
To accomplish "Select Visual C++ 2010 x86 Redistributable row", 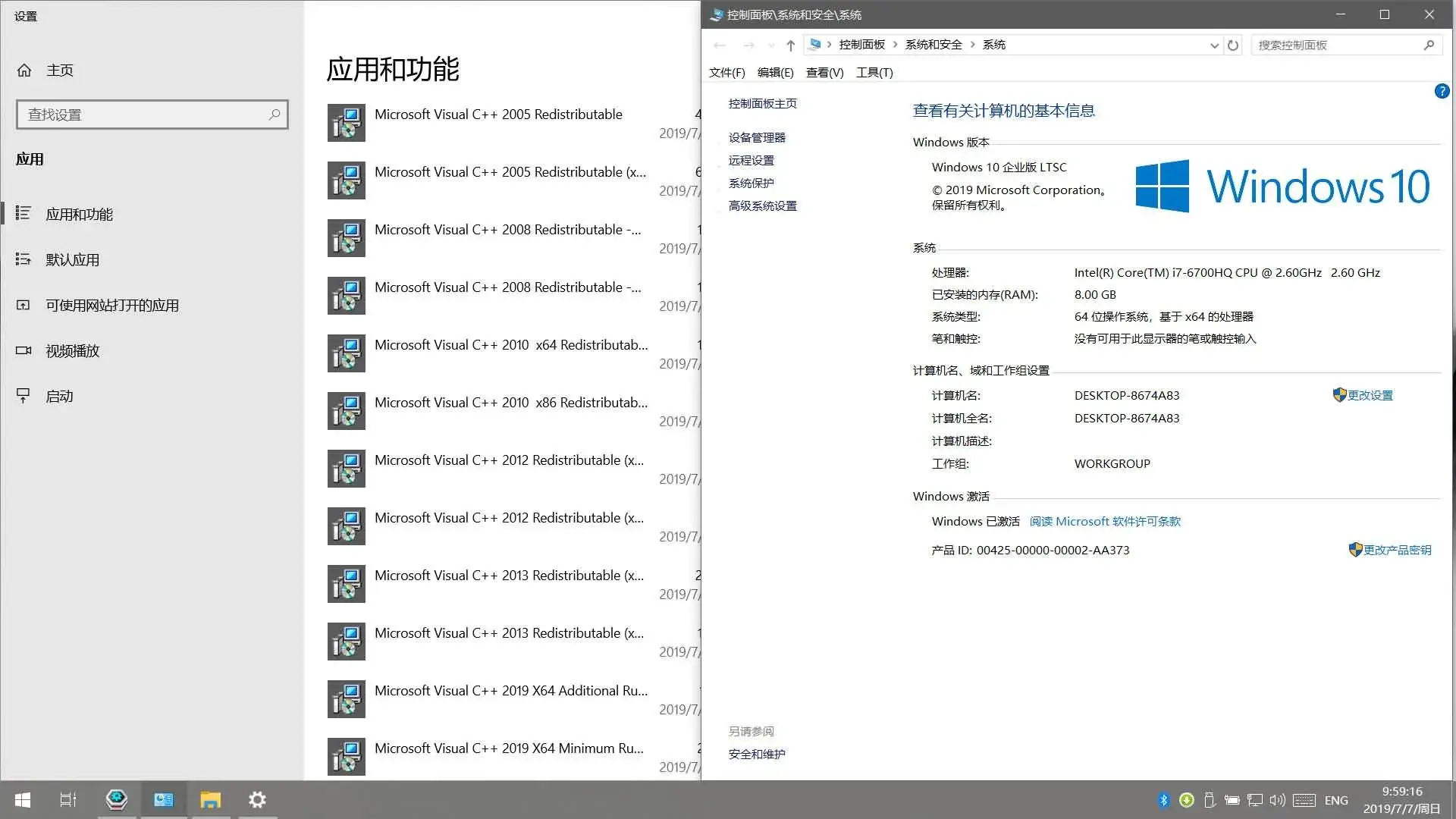I will [513, 411].
